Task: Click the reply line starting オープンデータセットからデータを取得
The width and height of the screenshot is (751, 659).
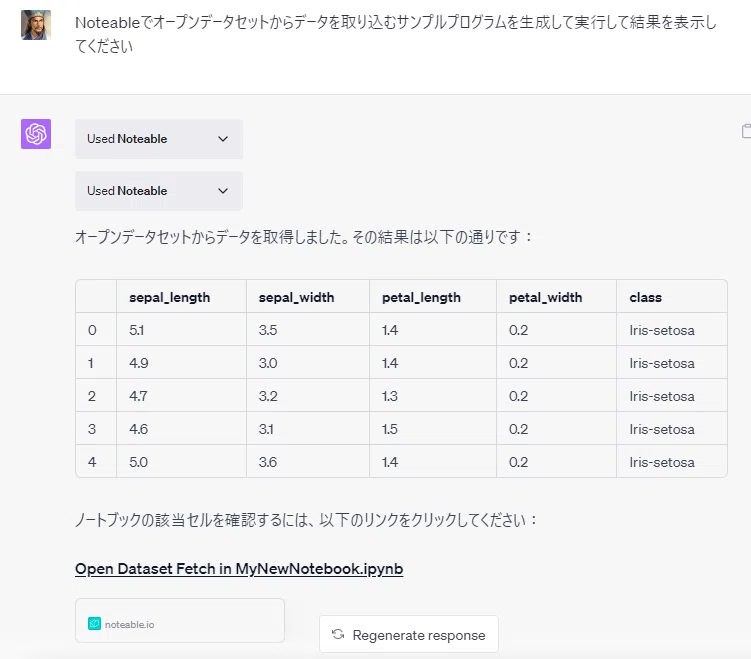Action: click(x=303, y=237)
